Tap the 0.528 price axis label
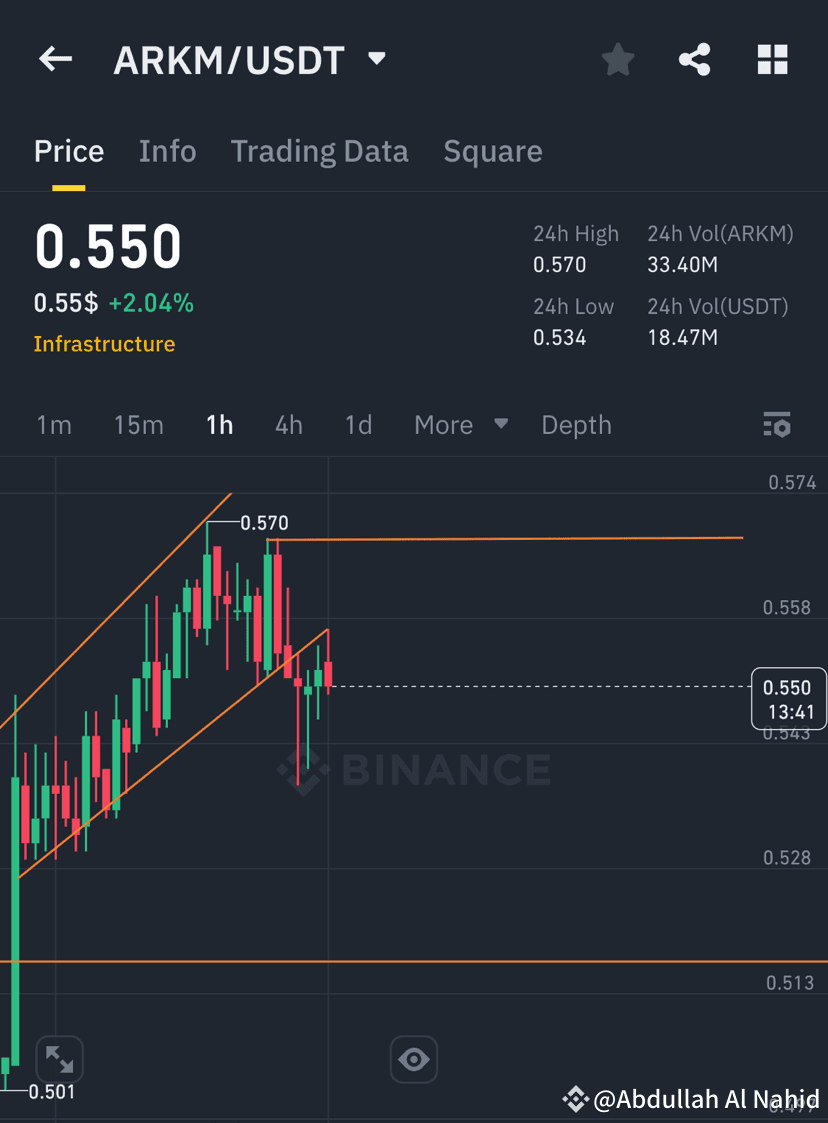 (x=786, y=857)
